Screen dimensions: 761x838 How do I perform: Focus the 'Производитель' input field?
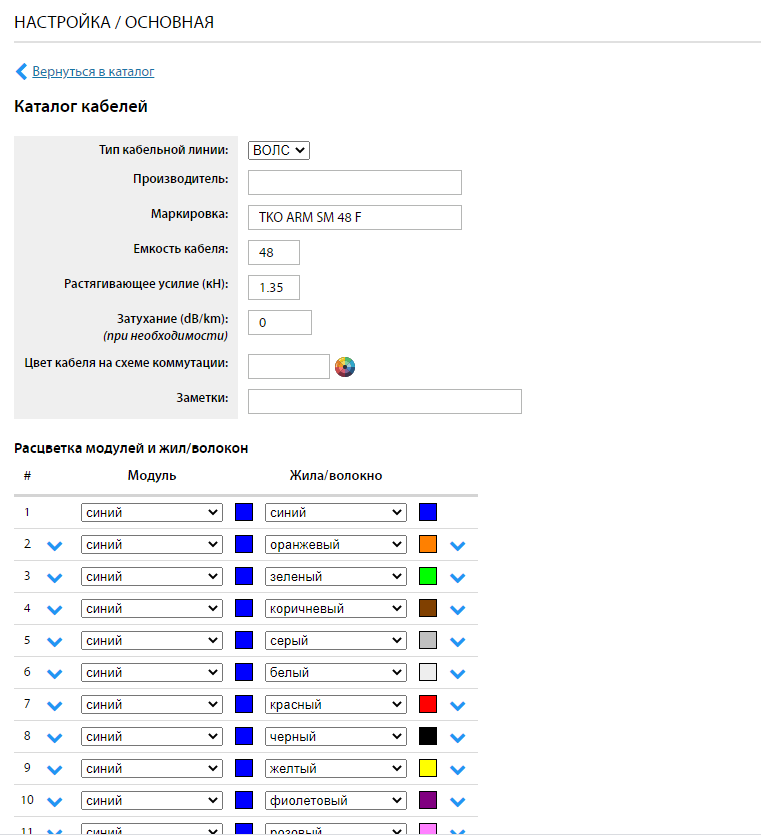(x=355, y=183)
